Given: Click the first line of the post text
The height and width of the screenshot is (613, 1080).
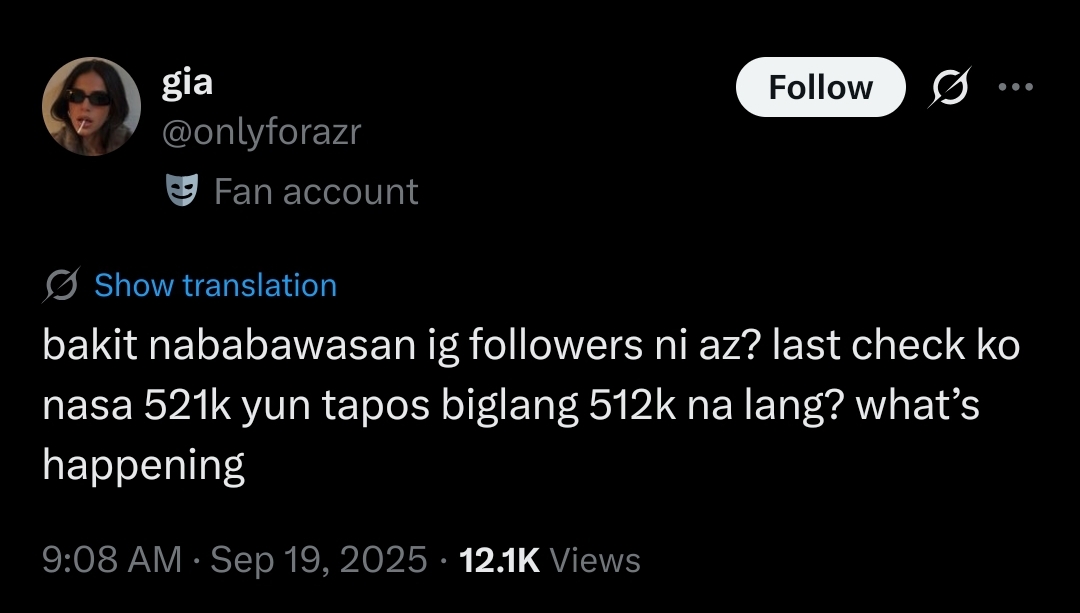Looking at the screenshot, I should click(531, 345).
